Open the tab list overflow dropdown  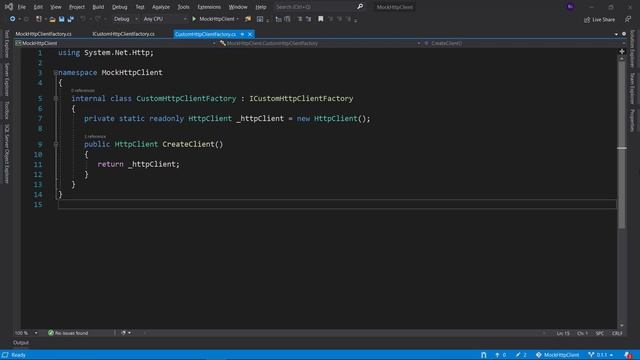click(x=616, y=34)
